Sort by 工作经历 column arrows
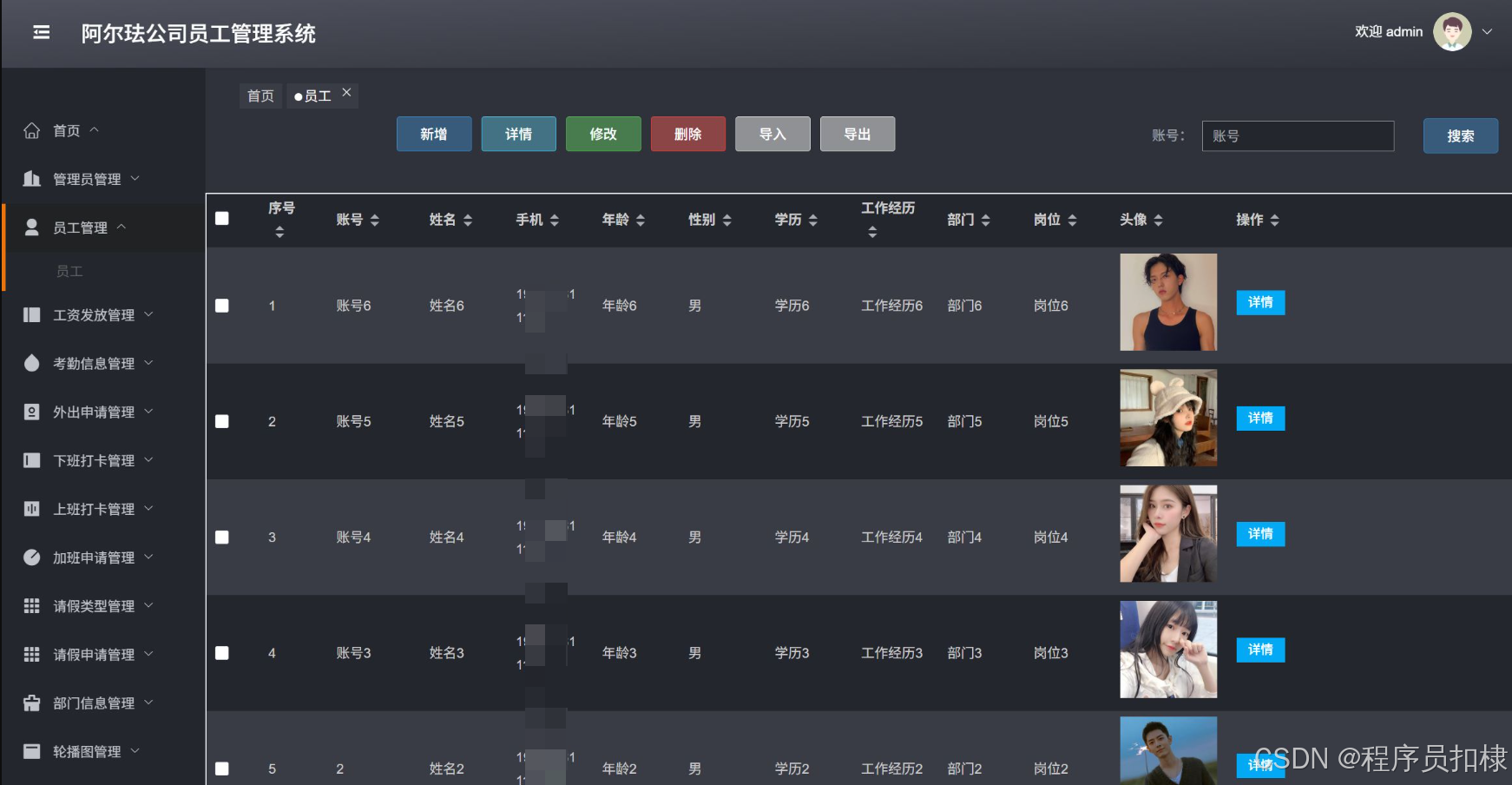This screenshot has width=1512, height=785. [872, 232]
